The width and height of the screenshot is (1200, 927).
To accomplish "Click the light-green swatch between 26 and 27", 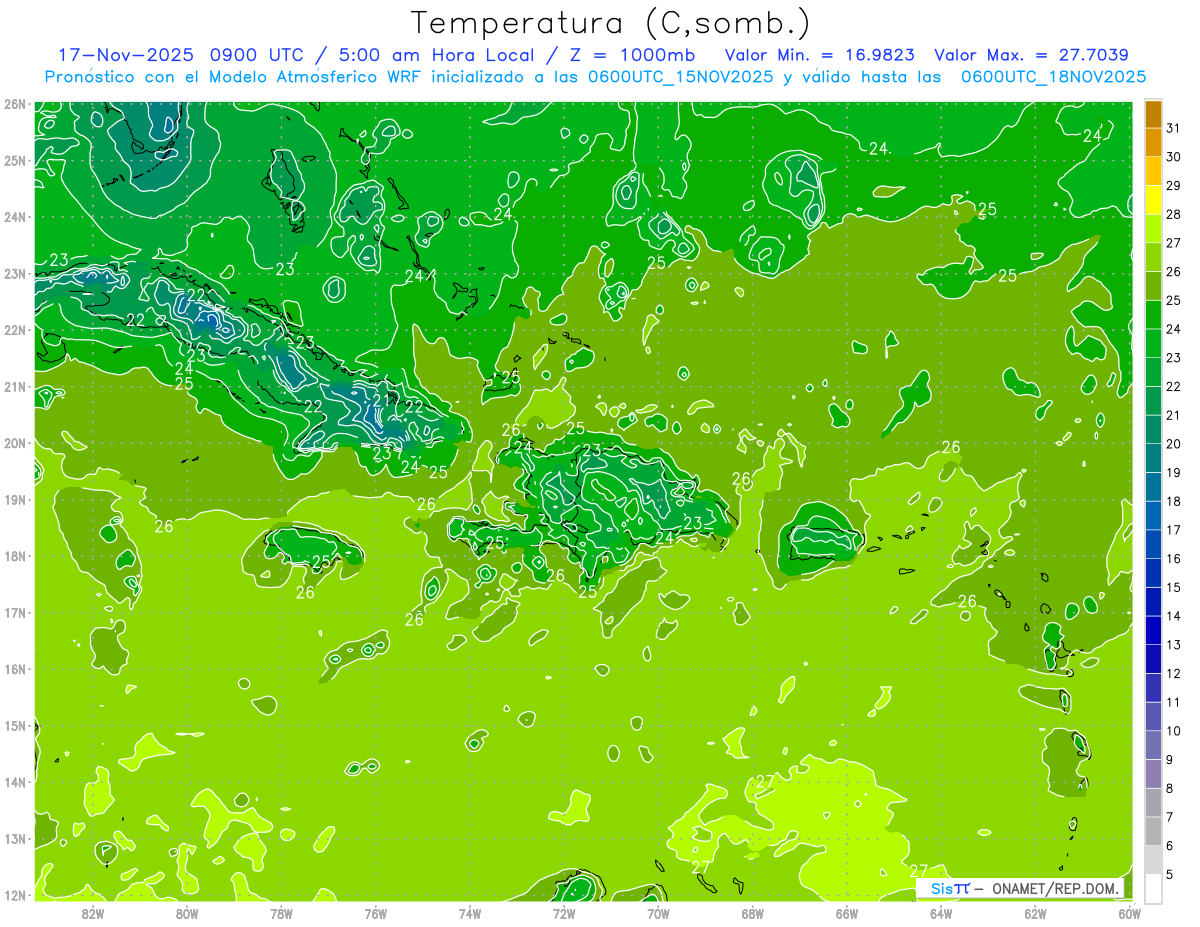I will click(x=1153, y=258).
